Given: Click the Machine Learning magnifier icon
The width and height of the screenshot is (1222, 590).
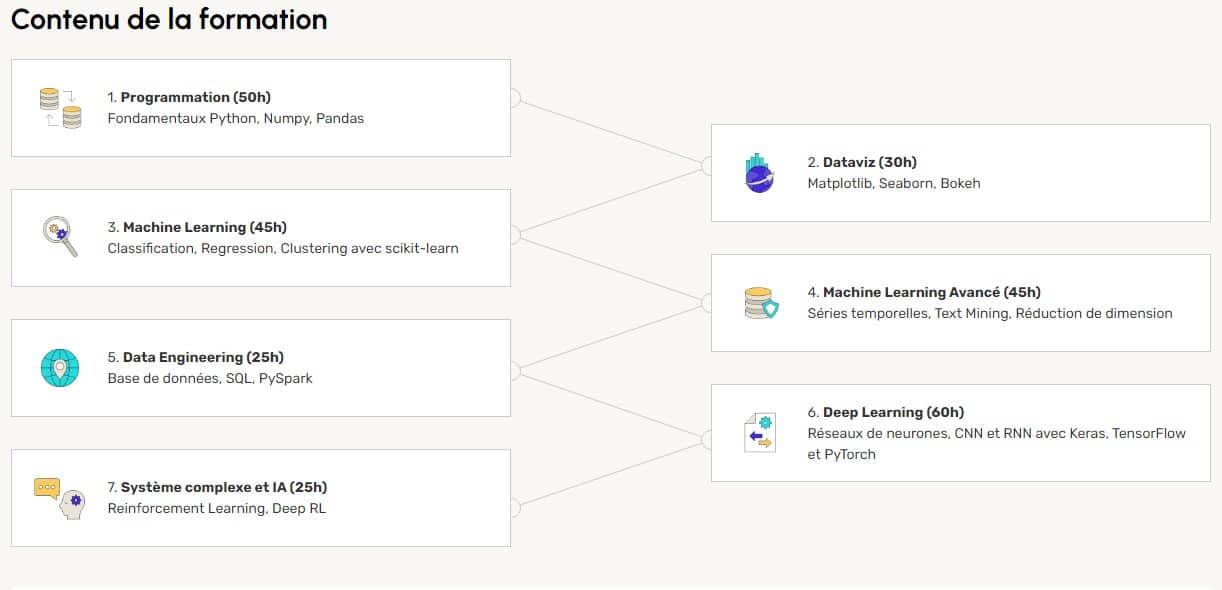Looking at the screenshot, I should (x=60, y=237).
